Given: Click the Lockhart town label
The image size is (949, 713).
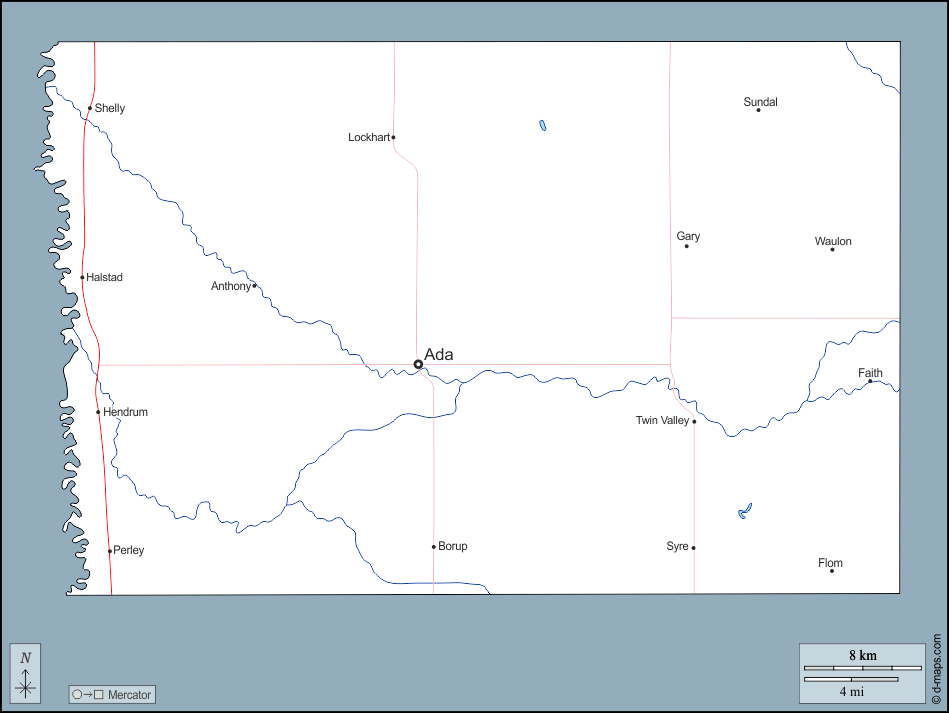Looking at the screenshot, I should [x=368, y=137].
